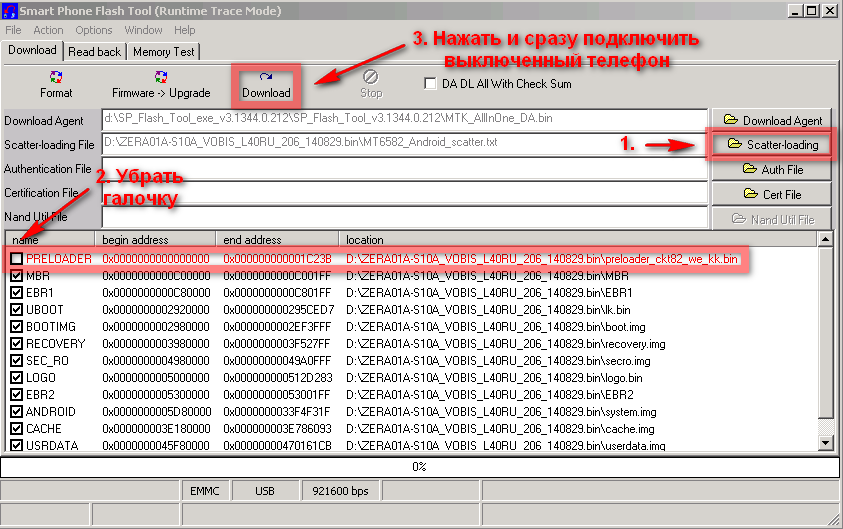
Task: Uncheck the MBR partition checkbox
Action: tap(17, 276)
